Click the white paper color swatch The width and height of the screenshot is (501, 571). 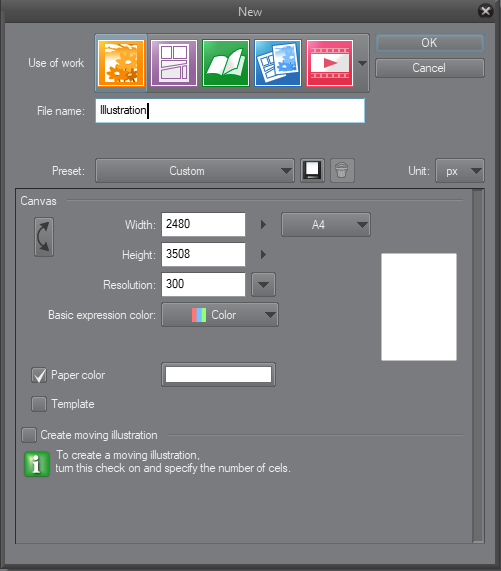[x=218, y=374]
